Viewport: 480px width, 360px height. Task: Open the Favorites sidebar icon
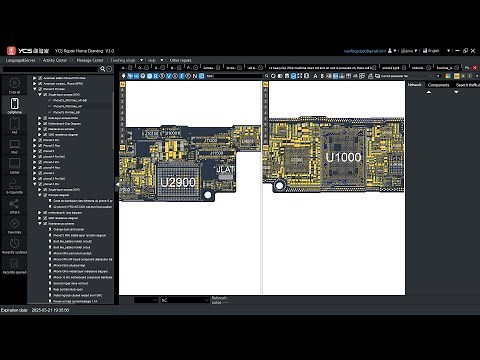click(x=14, y=226)
